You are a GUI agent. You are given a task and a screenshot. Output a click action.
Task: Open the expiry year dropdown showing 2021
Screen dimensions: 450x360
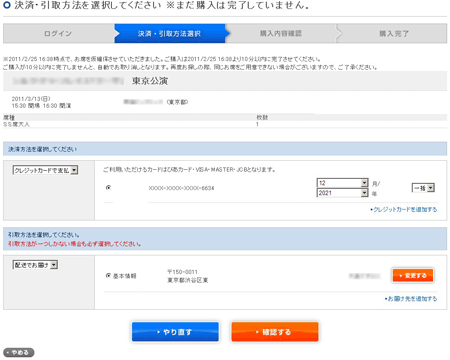point(342,193)
